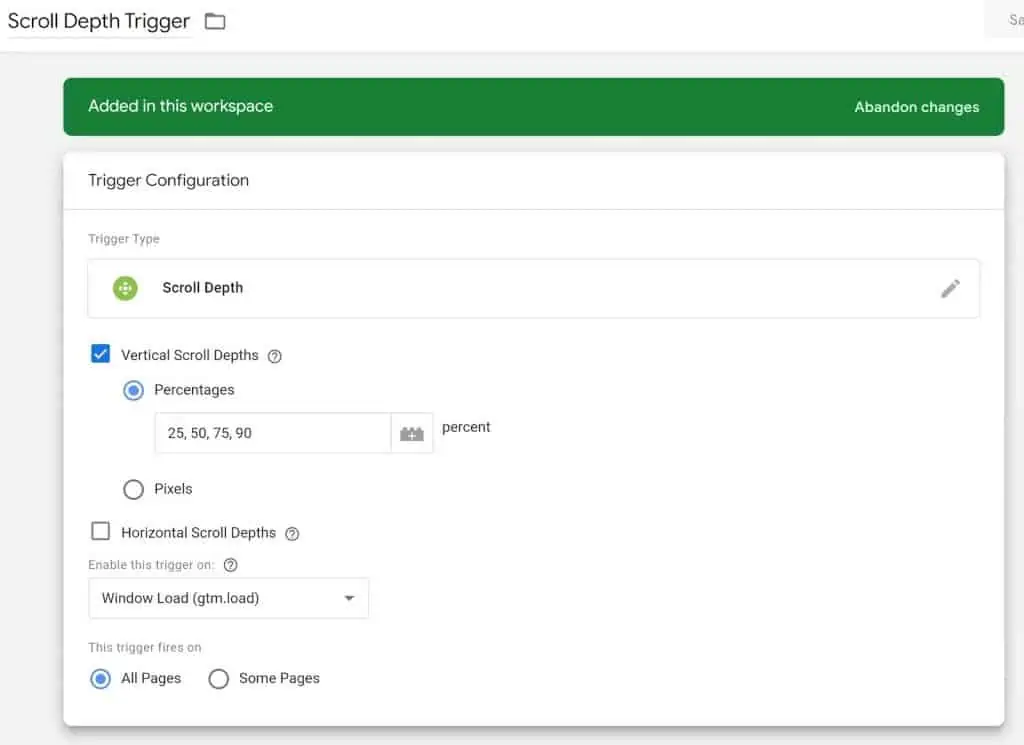
Task: Choose the Some Pages option
Action: 218,679
